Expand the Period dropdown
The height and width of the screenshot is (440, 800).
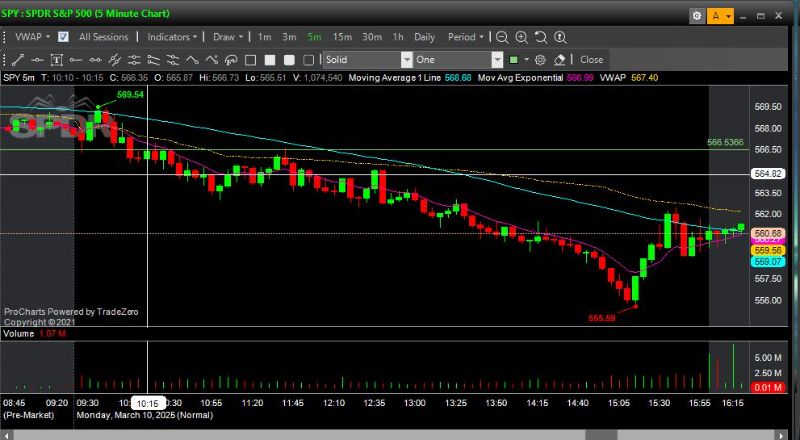pos(466,37)
